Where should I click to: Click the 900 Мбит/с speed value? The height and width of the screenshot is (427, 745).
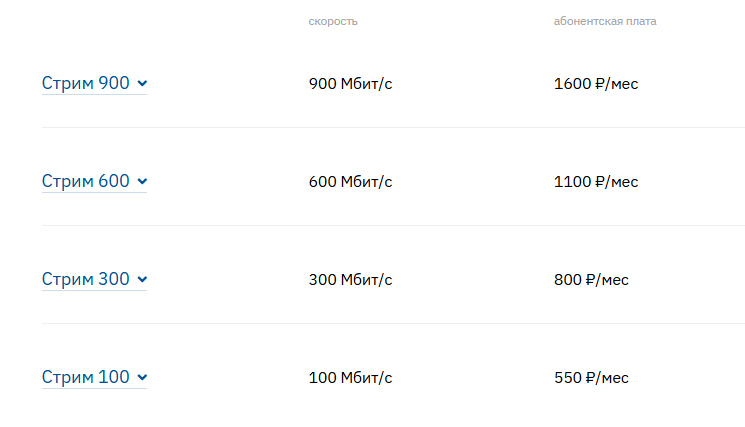point(351,84)
